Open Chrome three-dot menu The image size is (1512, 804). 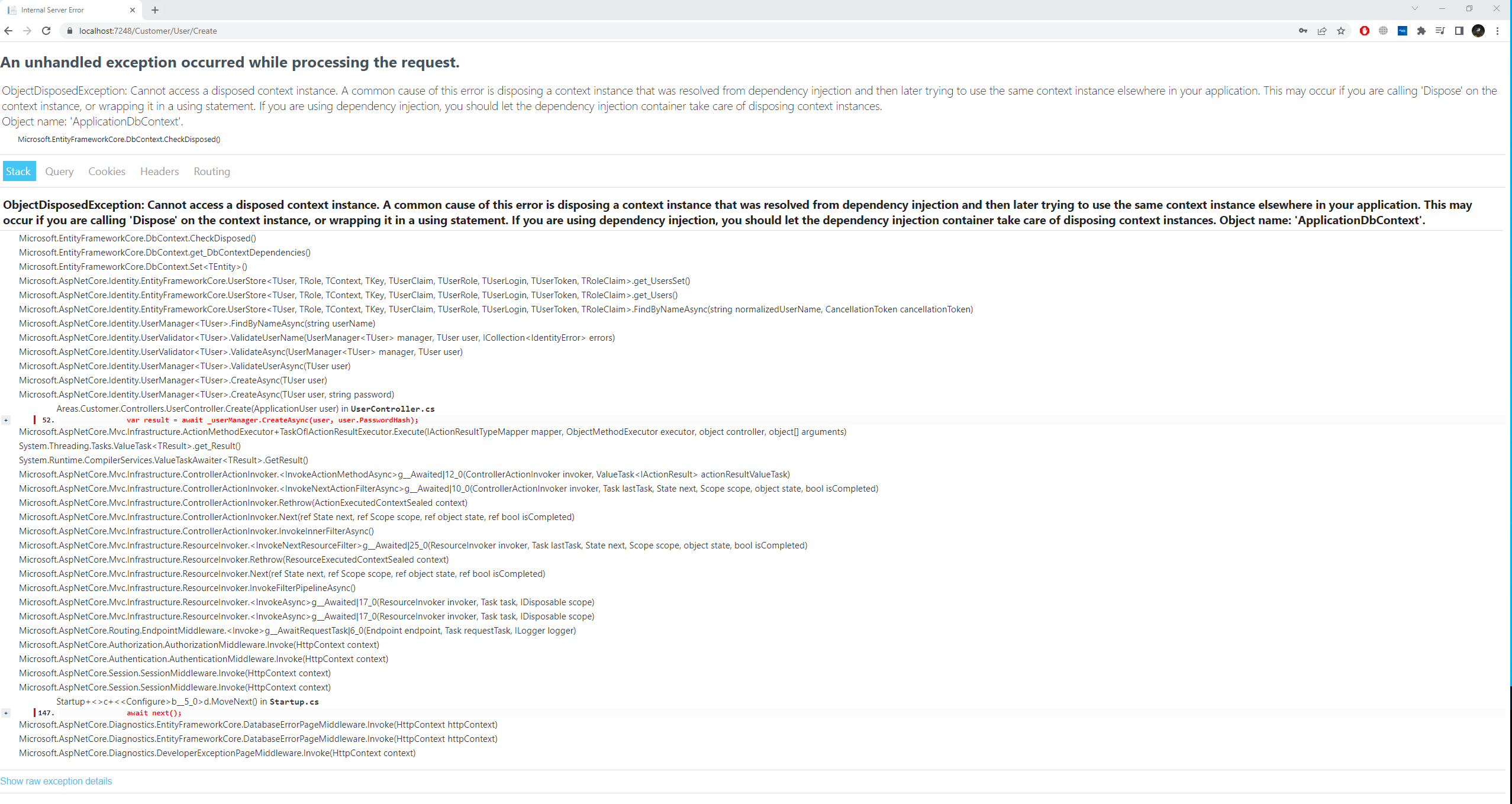(1497, 31)
